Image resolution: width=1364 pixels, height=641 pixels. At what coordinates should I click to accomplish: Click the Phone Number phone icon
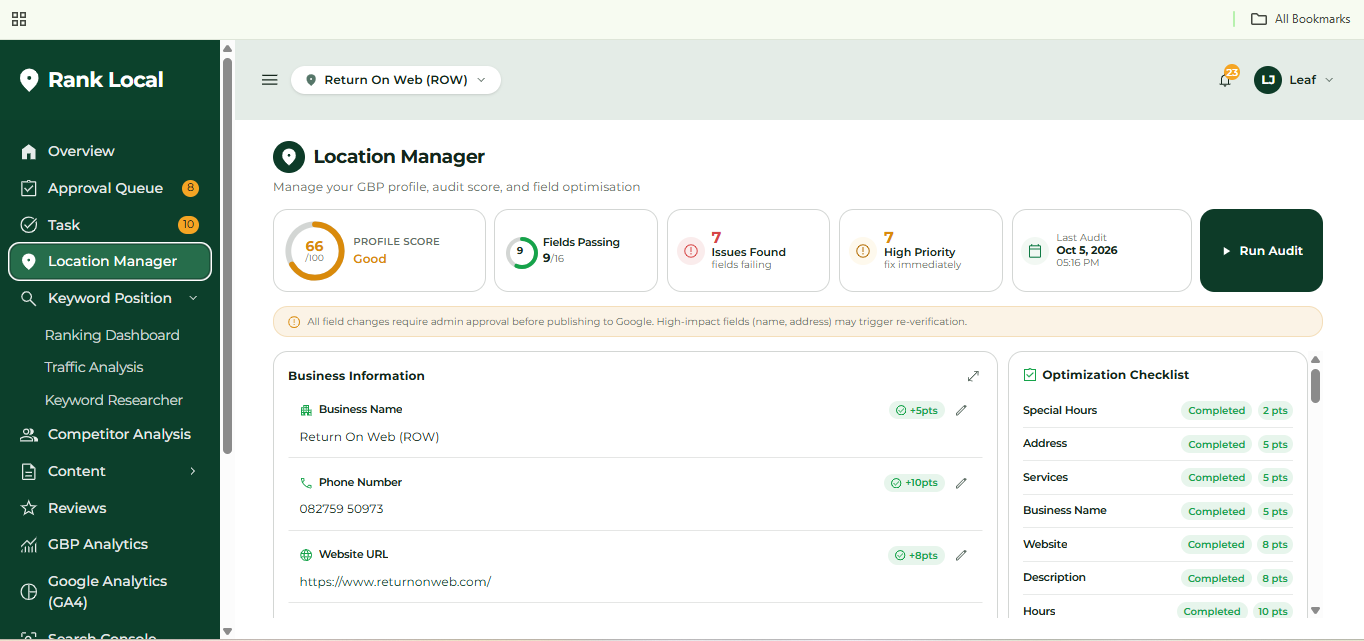[306, 483]
